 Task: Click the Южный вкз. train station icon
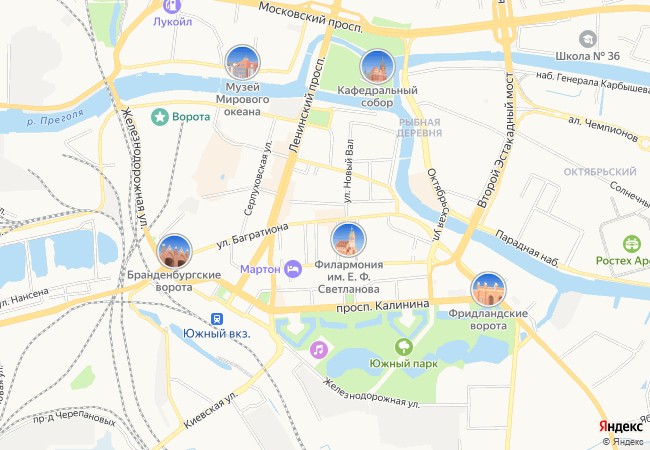pos(216,319)
